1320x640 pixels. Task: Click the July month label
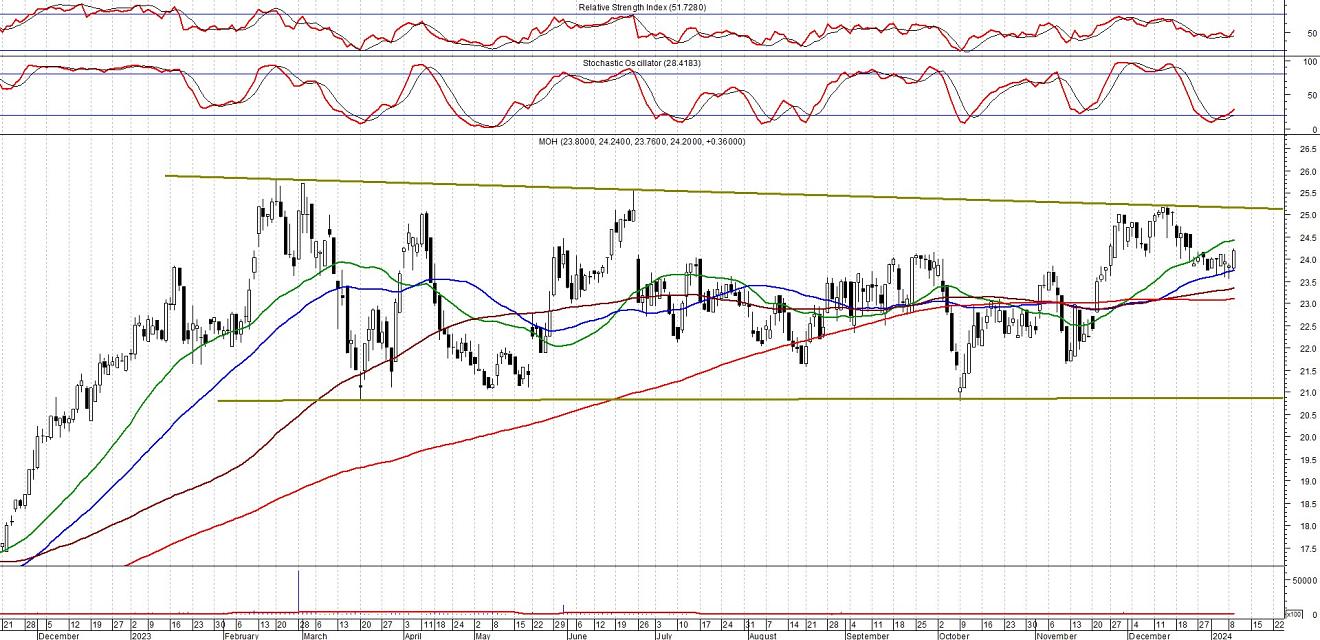point(664,635)
